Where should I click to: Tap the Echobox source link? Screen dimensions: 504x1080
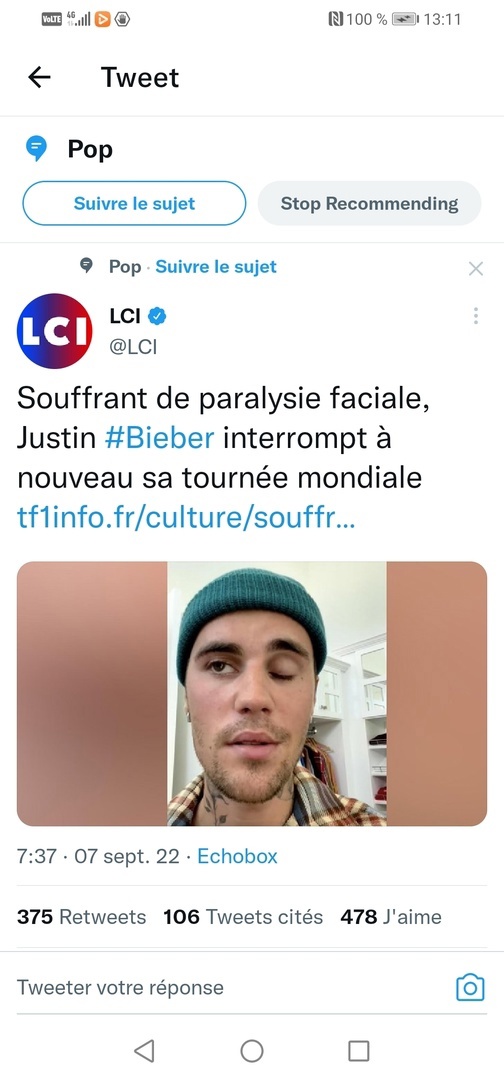coord(238,856)
